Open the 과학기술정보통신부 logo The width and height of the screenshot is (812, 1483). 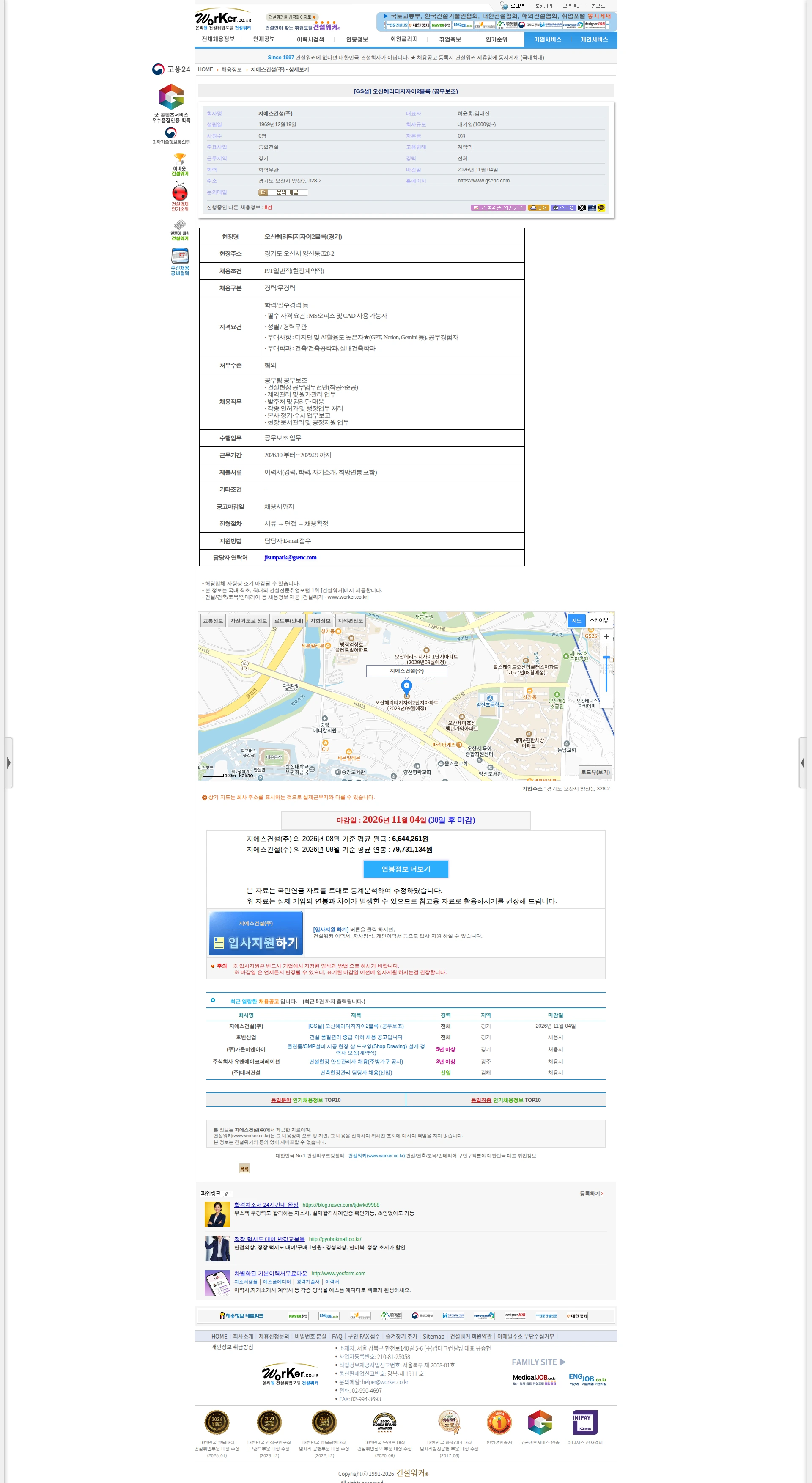point(171,136)
